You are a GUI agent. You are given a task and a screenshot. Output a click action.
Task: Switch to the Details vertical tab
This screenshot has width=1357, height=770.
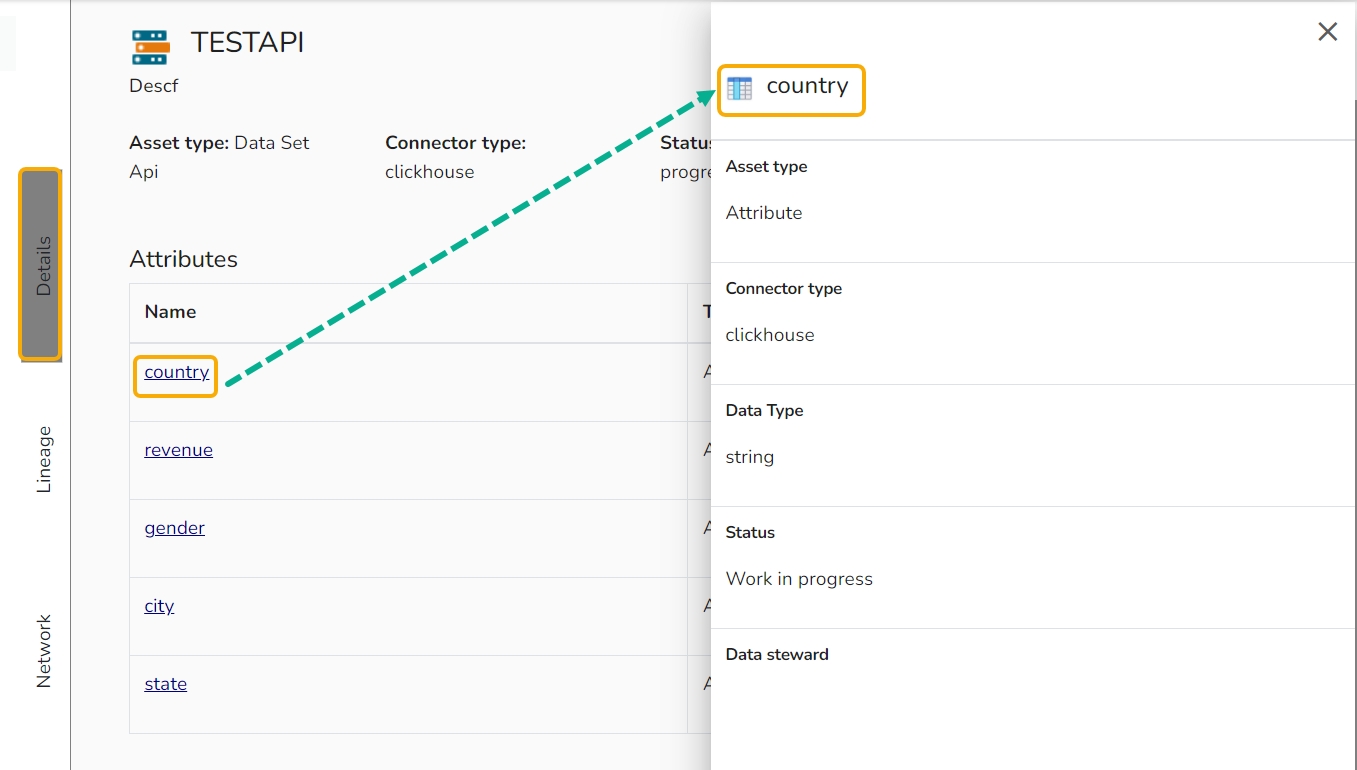42,265
